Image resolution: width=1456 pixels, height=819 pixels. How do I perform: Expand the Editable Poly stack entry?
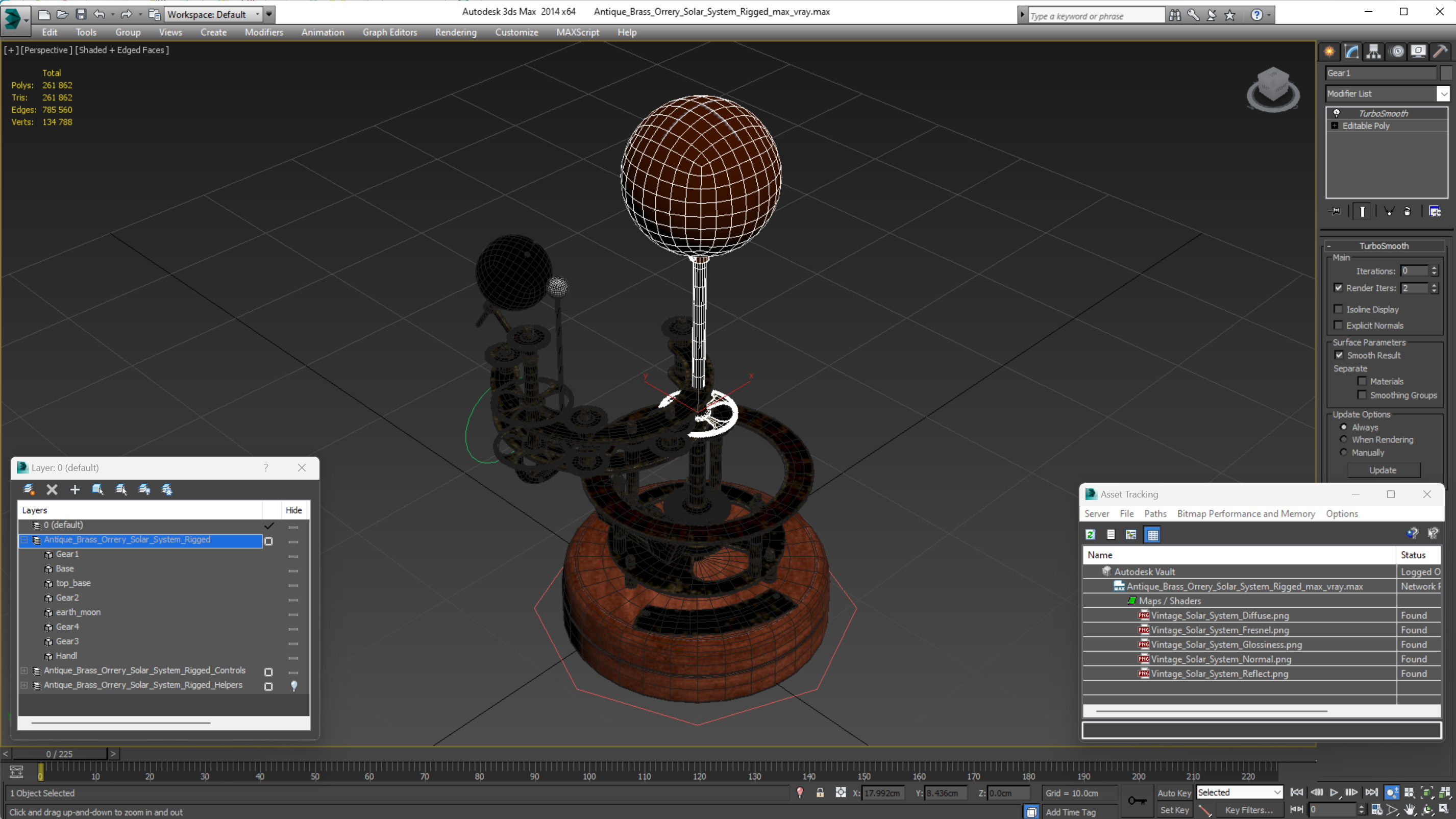pyautogui.click(x=1335, y=126)
